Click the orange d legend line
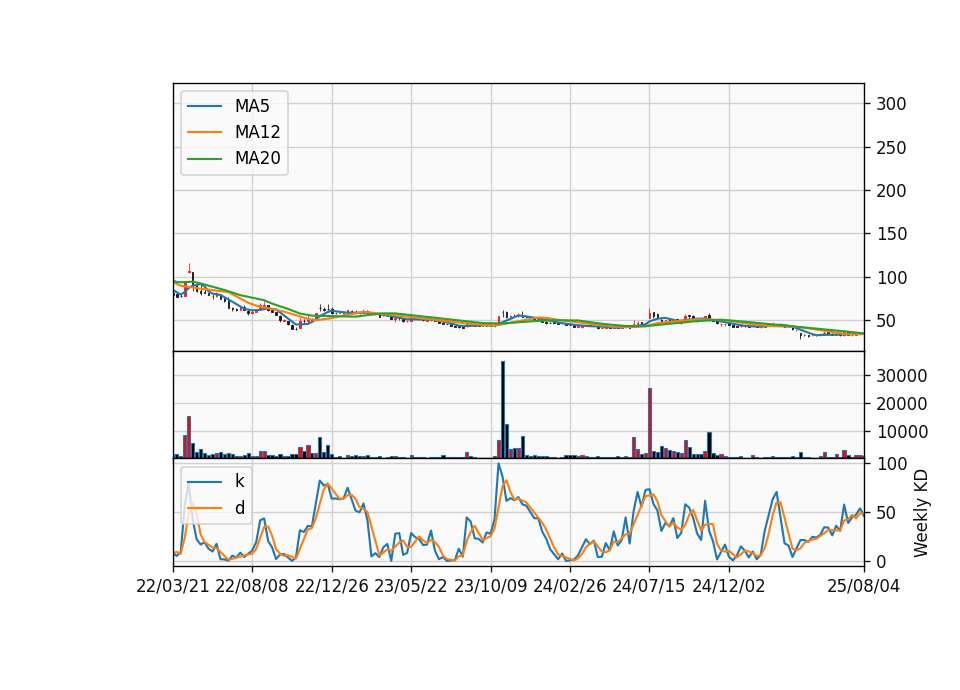Image resolution: width=960 pixels, height=690 pixels. [204, 508]
